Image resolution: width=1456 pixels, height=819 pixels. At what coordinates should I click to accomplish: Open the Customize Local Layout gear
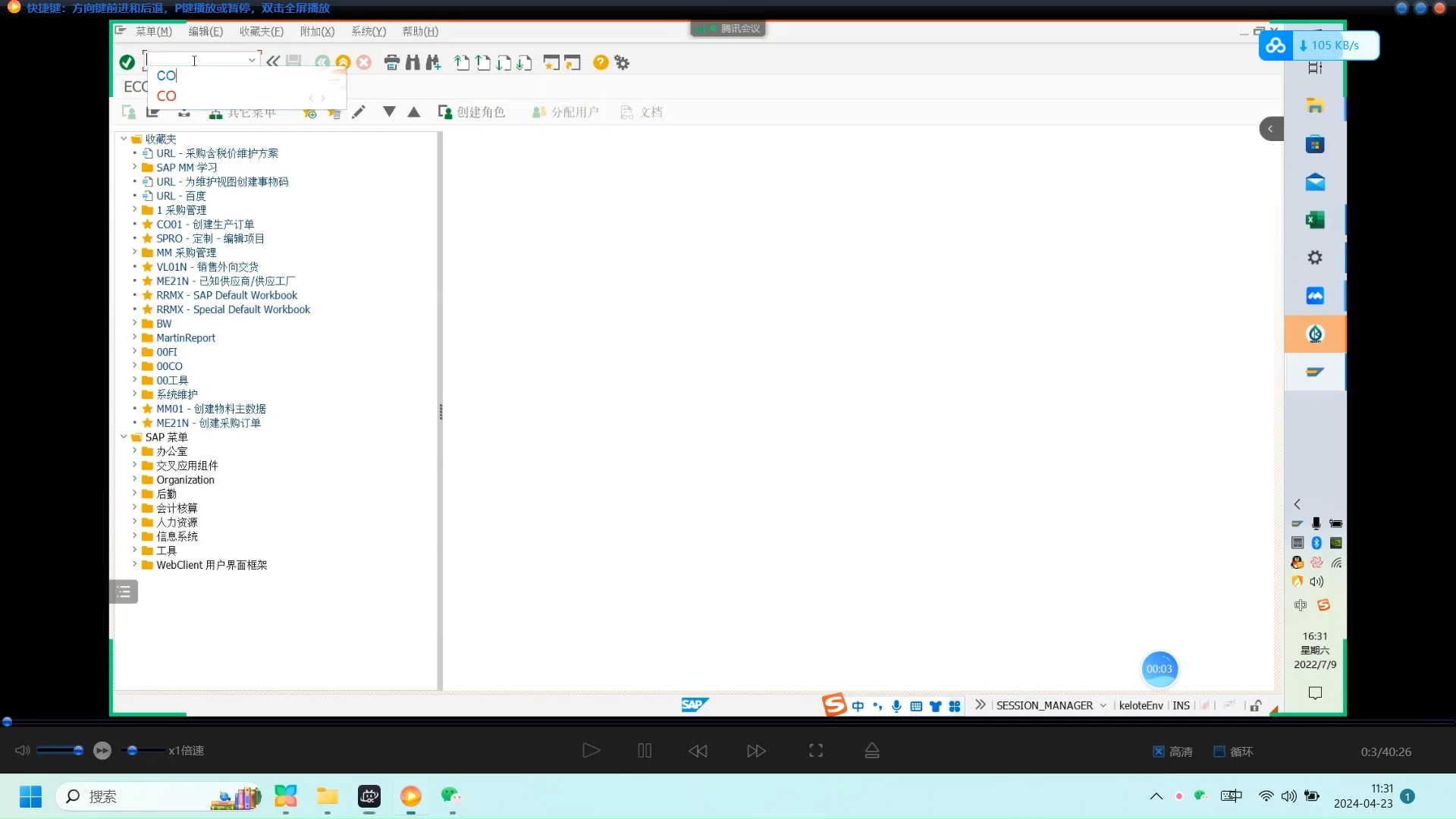point(622,62)
